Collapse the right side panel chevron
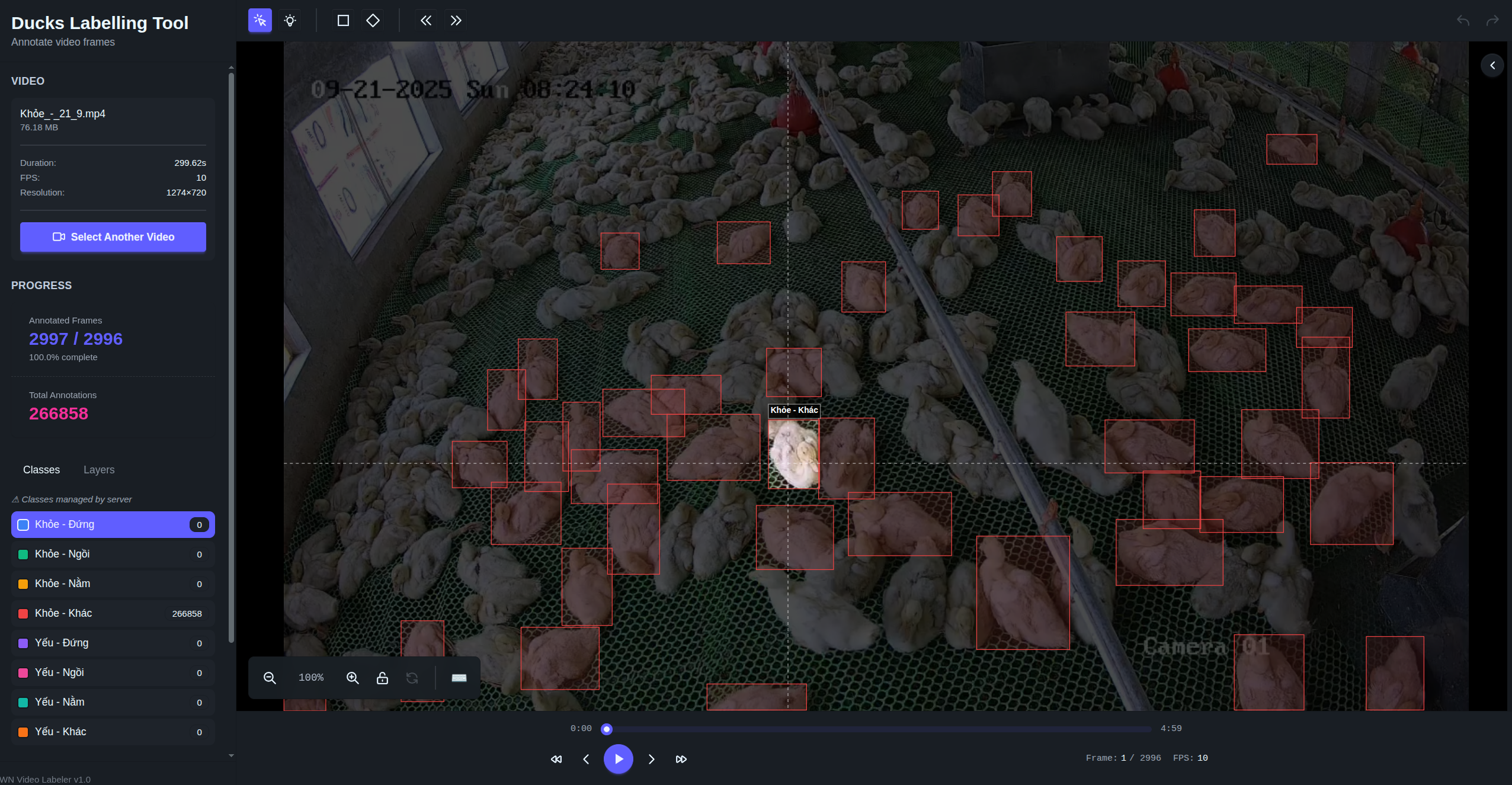The width and height of the screenshot is (1512, 785). 1492,65
